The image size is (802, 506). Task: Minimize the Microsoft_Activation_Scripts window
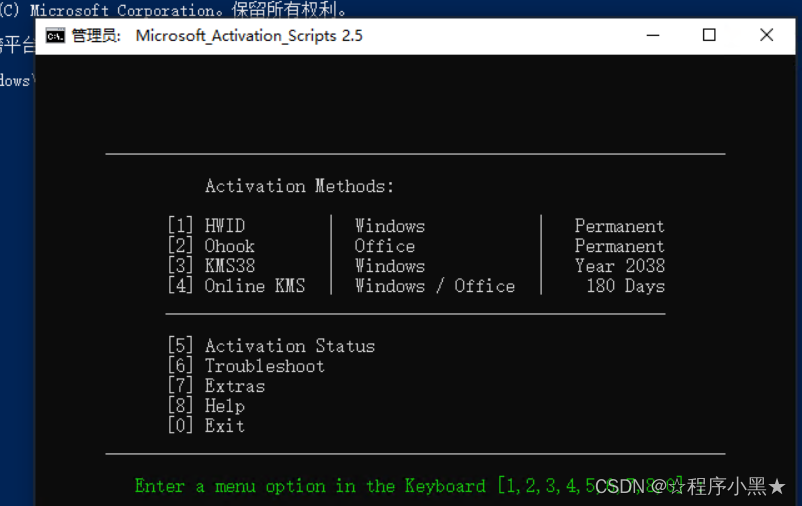tap(653, 35)
